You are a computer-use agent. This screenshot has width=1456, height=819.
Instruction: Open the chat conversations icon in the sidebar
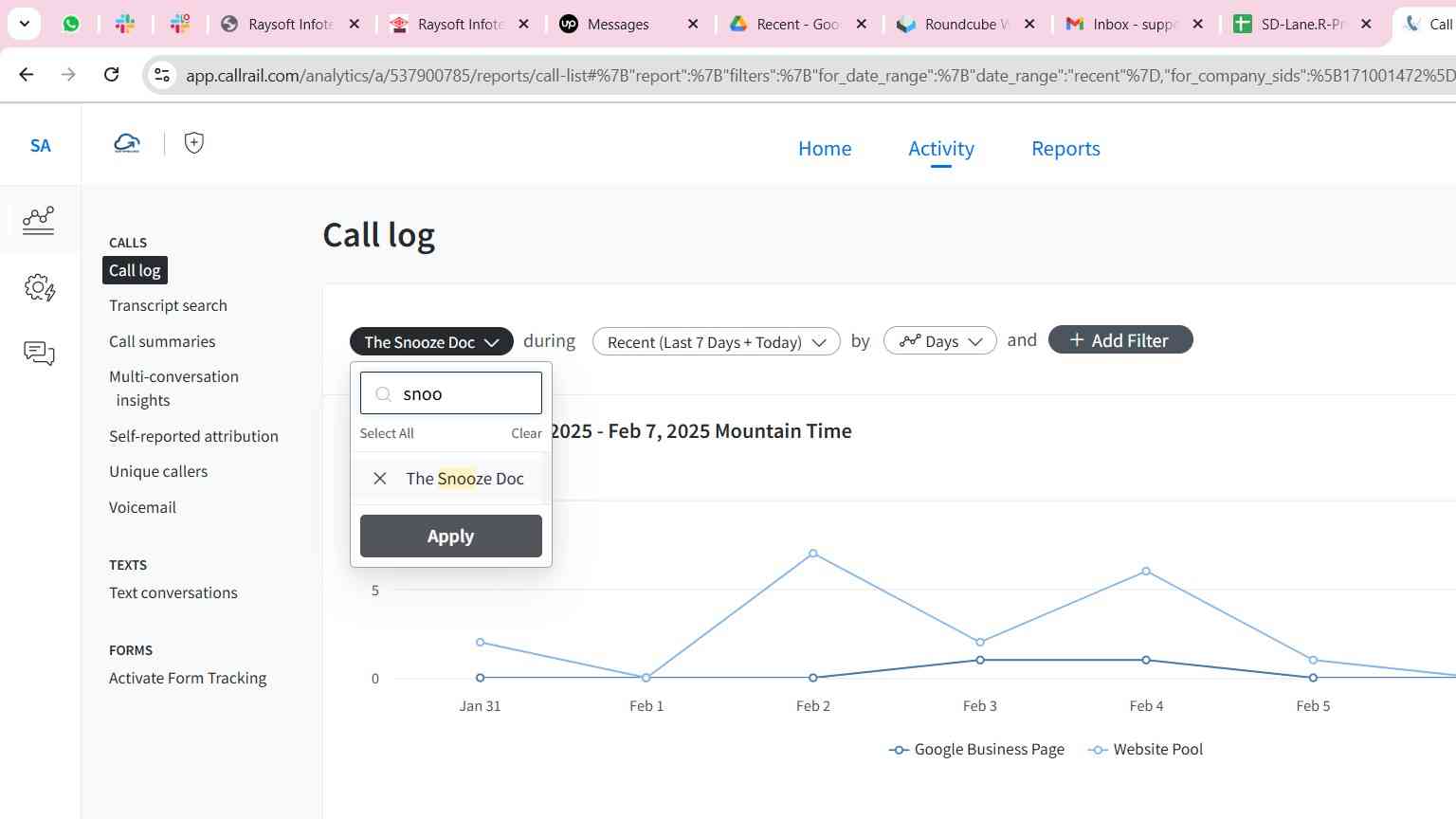pyautogui.click(x=39, y=354)
